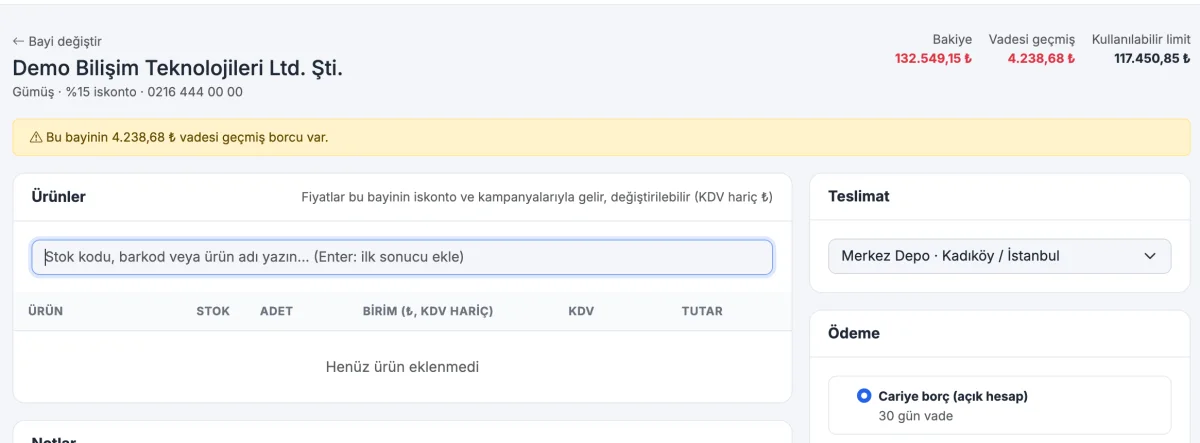Click the ÜRÜN column header
Viewport: 1200px width, 443px height.
45,311
